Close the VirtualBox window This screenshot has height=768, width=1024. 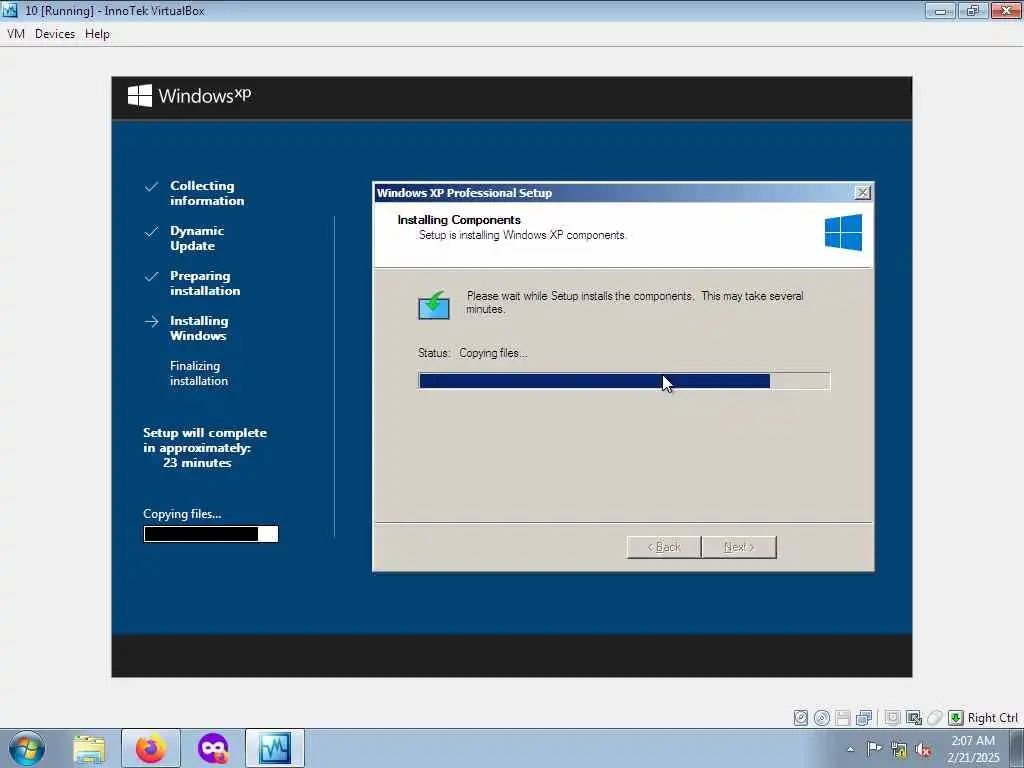tap(1006, 10)
